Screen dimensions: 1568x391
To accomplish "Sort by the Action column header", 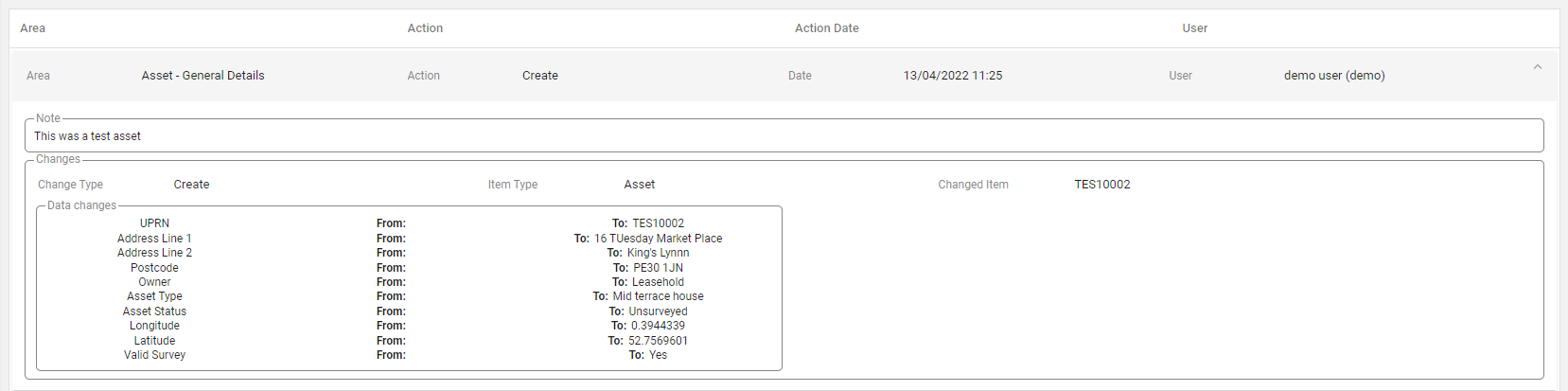I will click(x=425, y=28).
